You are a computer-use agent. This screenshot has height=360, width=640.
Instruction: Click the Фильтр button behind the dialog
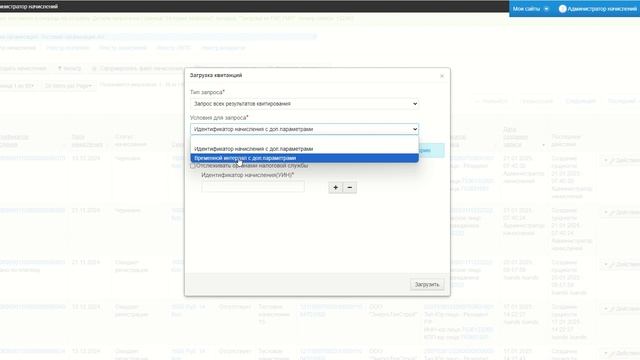tap(69, 69)
